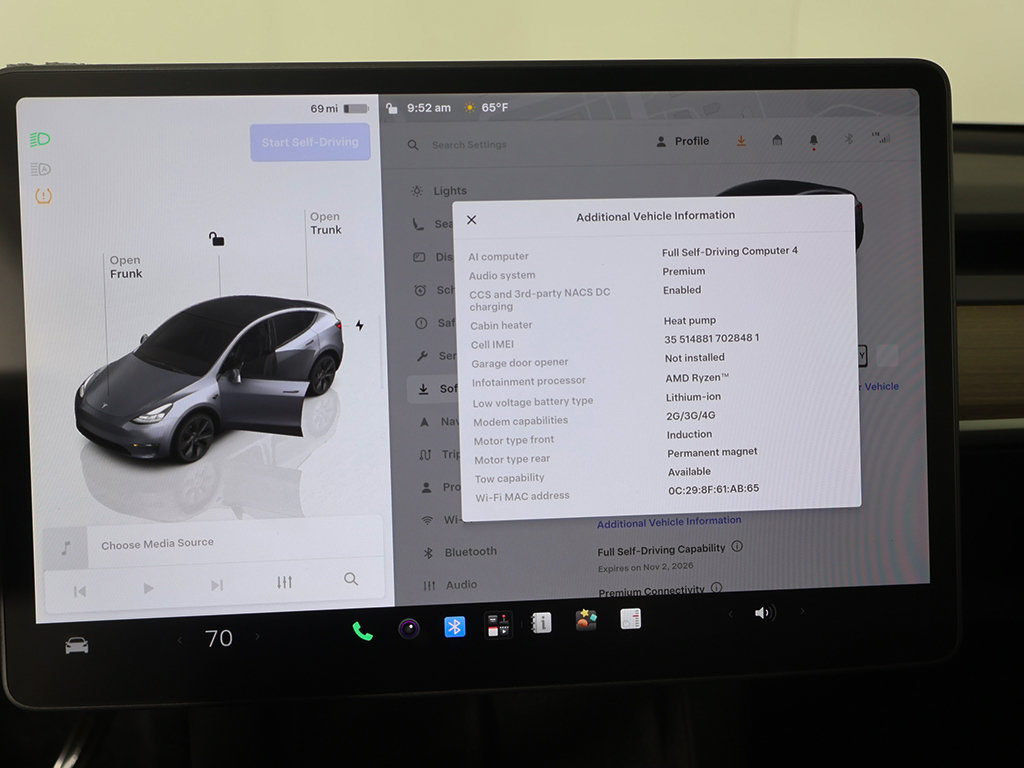Tap the HomeLink garage icon

(x=777, y=140)
